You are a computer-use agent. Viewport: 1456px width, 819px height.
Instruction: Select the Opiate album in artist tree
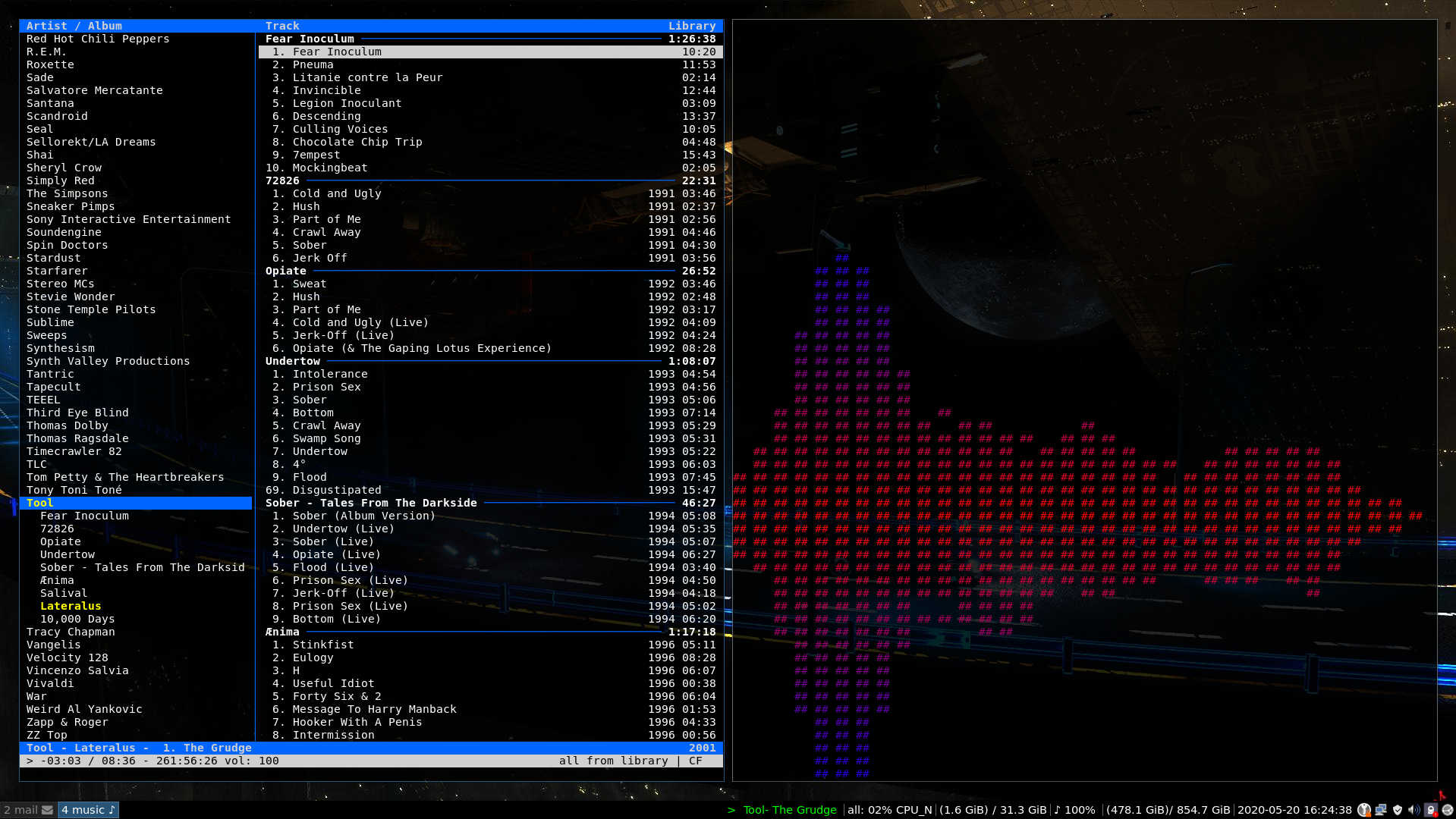coord(61,541)
